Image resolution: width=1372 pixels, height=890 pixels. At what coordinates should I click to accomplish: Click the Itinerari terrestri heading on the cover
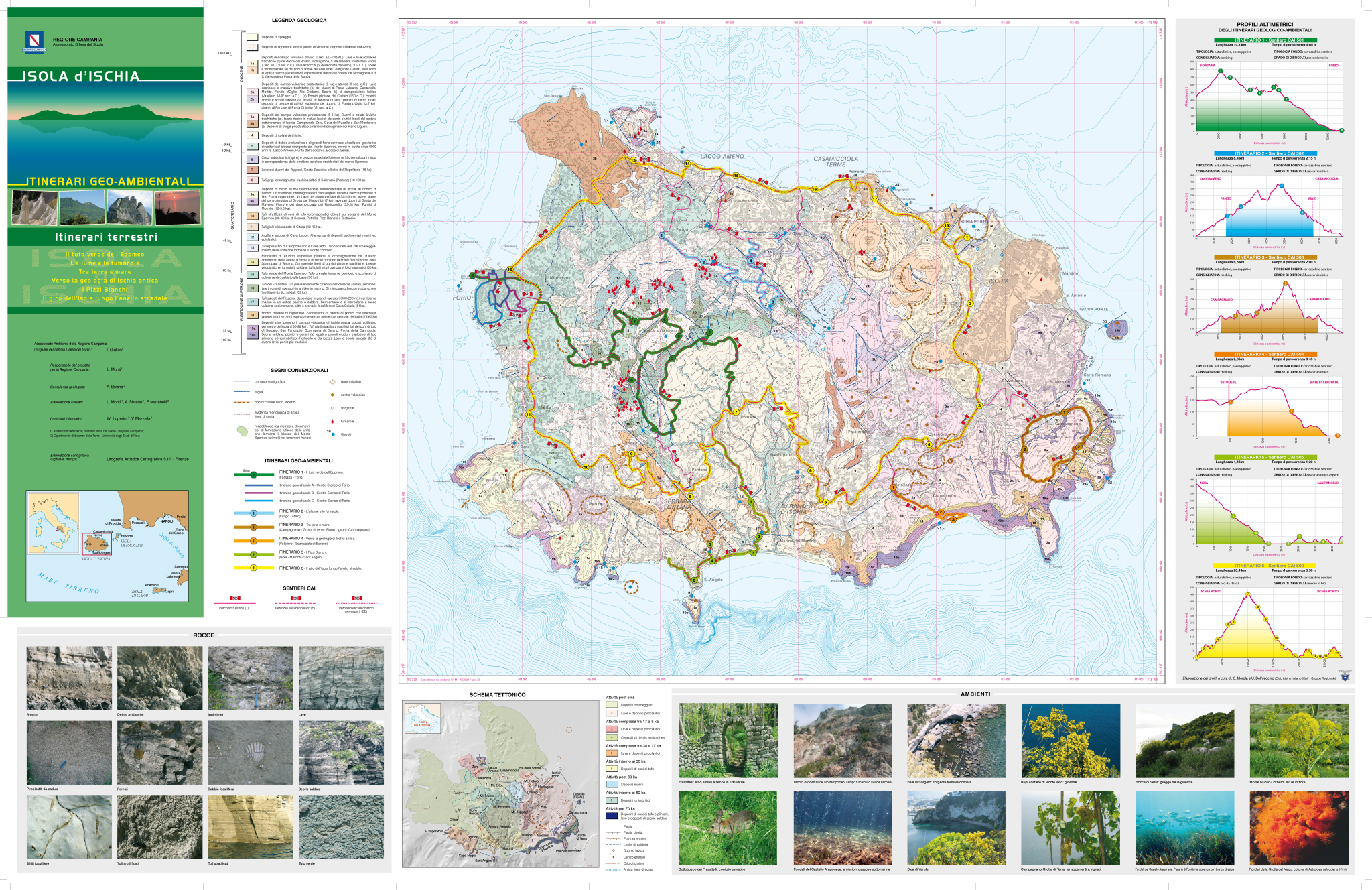pos(107,237)
